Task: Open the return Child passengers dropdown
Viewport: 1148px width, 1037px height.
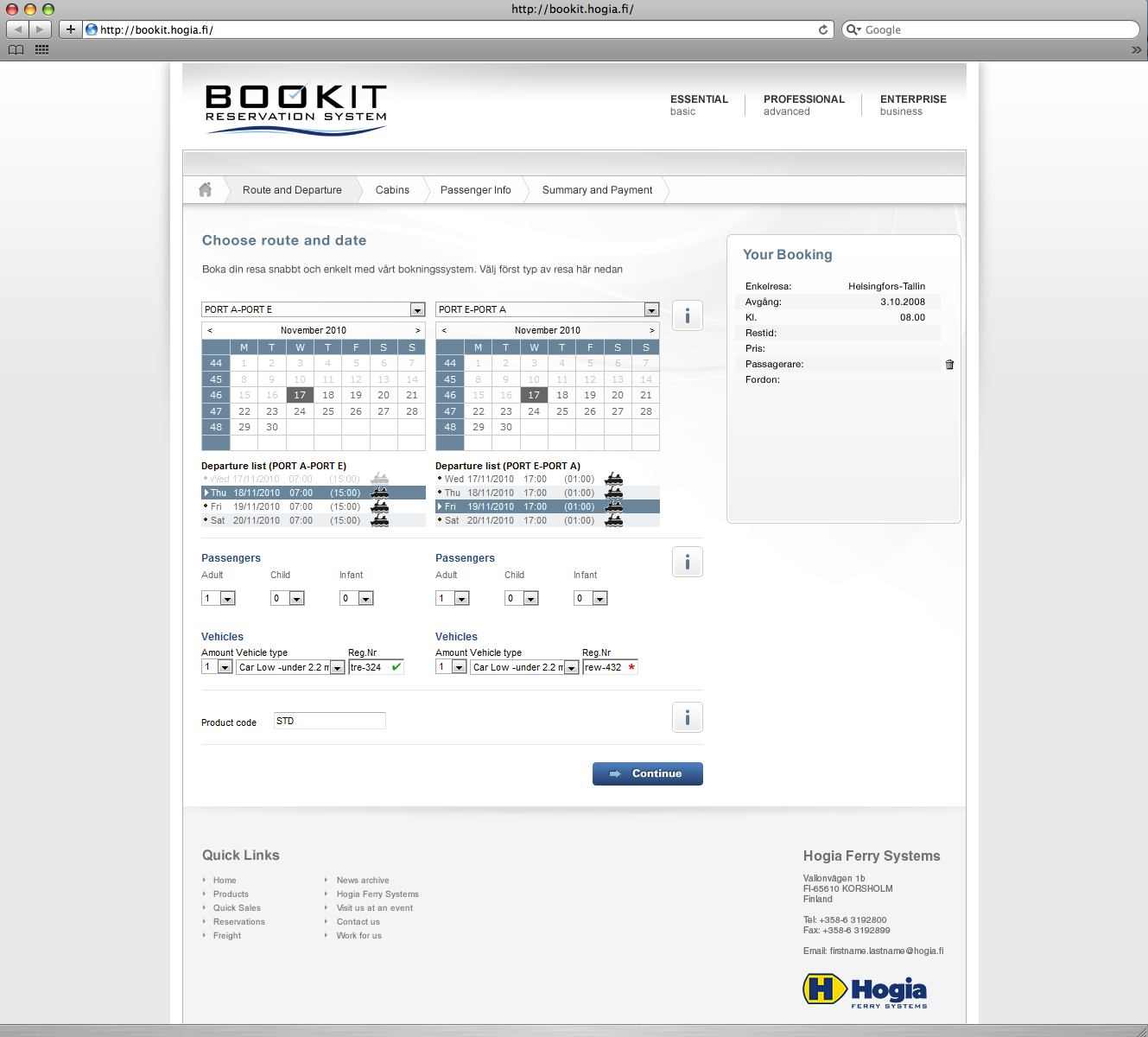Action: [522, 598]
